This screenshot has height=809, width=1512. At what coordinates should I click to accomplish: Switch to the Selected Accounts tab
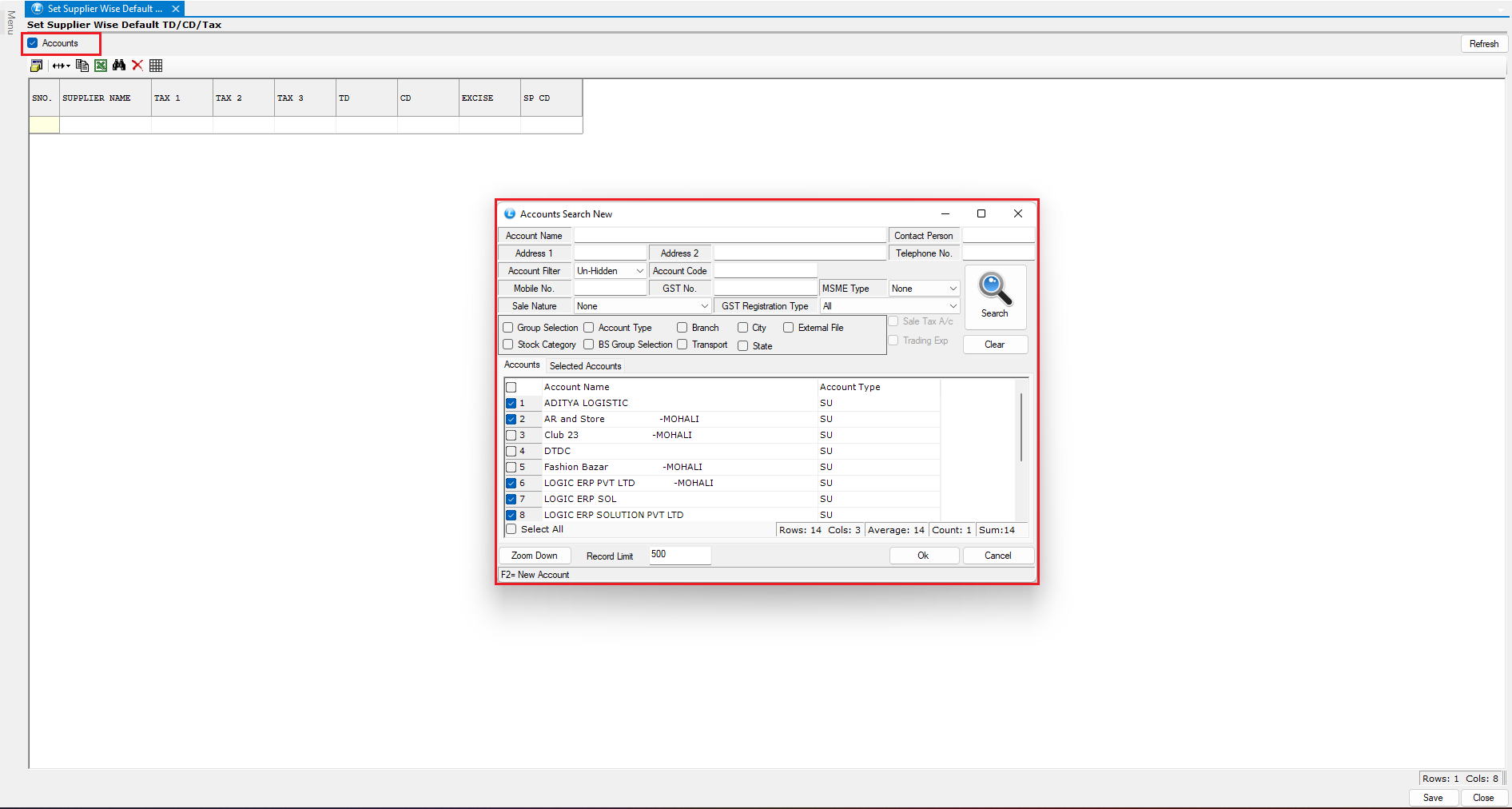(585, 366)
